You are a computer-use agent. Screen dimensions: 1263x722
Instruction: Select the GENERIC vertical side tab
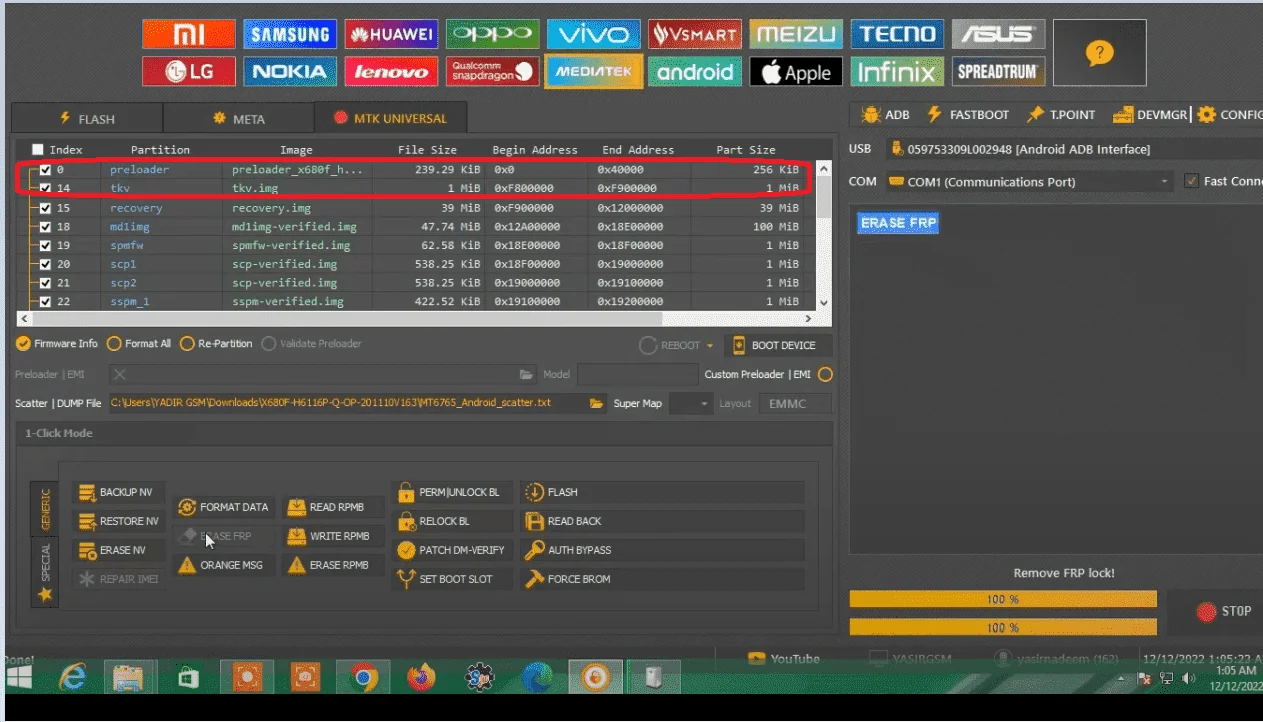(x=45, y=508)
